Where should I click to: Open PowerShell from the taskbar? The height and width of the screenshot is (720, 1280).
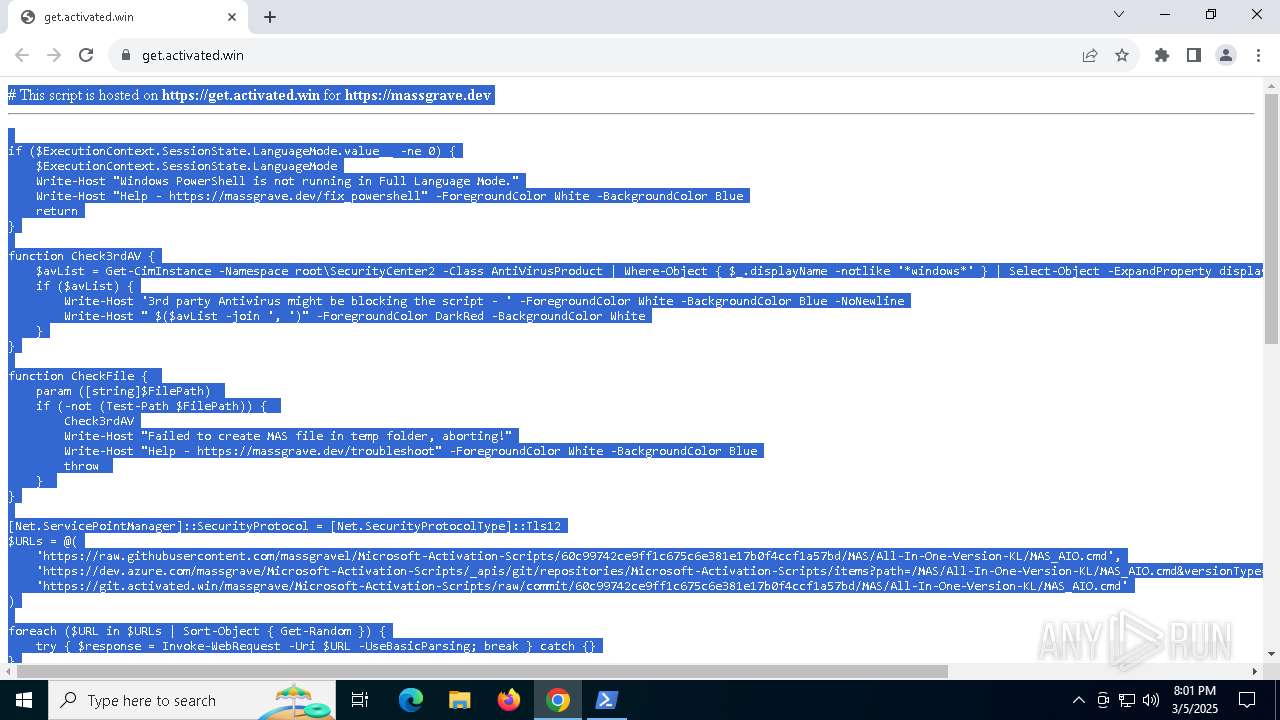point(606,700)
